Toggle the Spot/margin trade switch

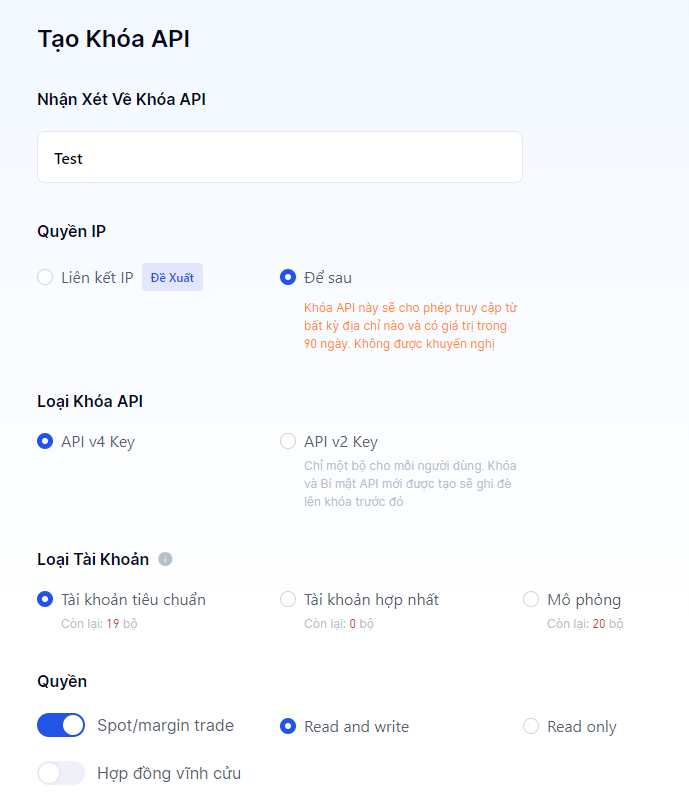(x=61, y=725)
